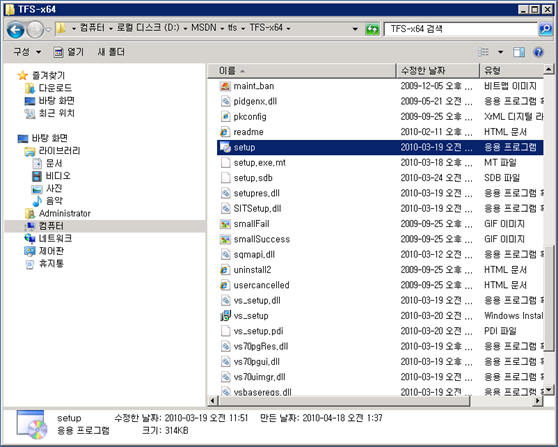This screenshot has height=447, width=558.
Task: Select setupres.dll file icon
Action: tap(225, 193)
